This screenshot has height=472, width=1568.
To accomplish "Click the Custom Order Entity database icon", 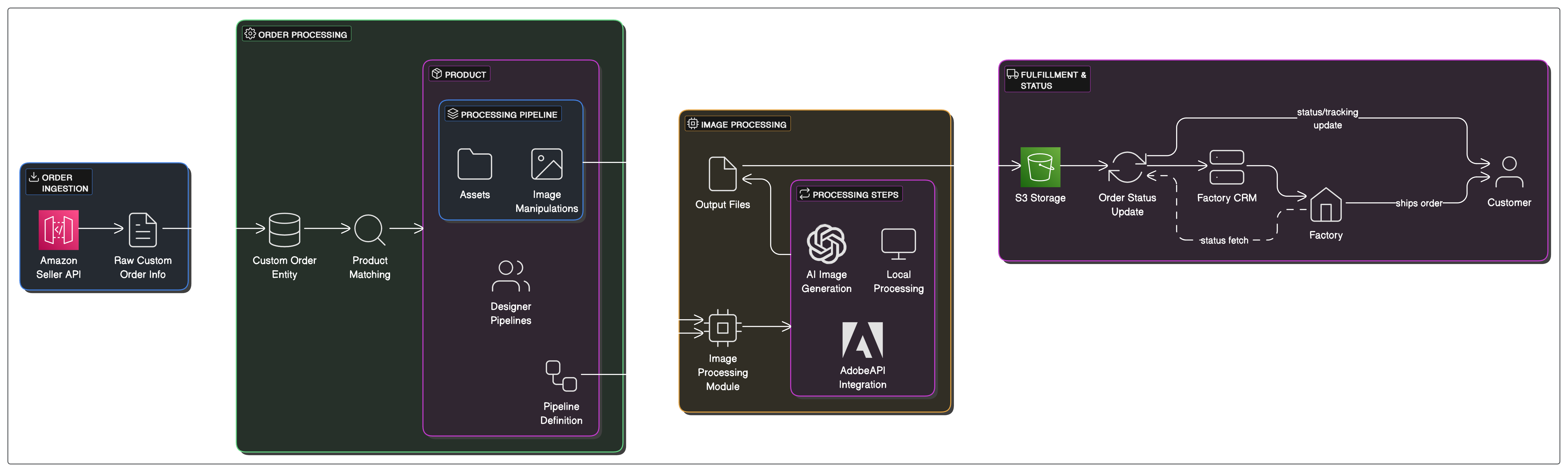I will click(x=284, y=230).
